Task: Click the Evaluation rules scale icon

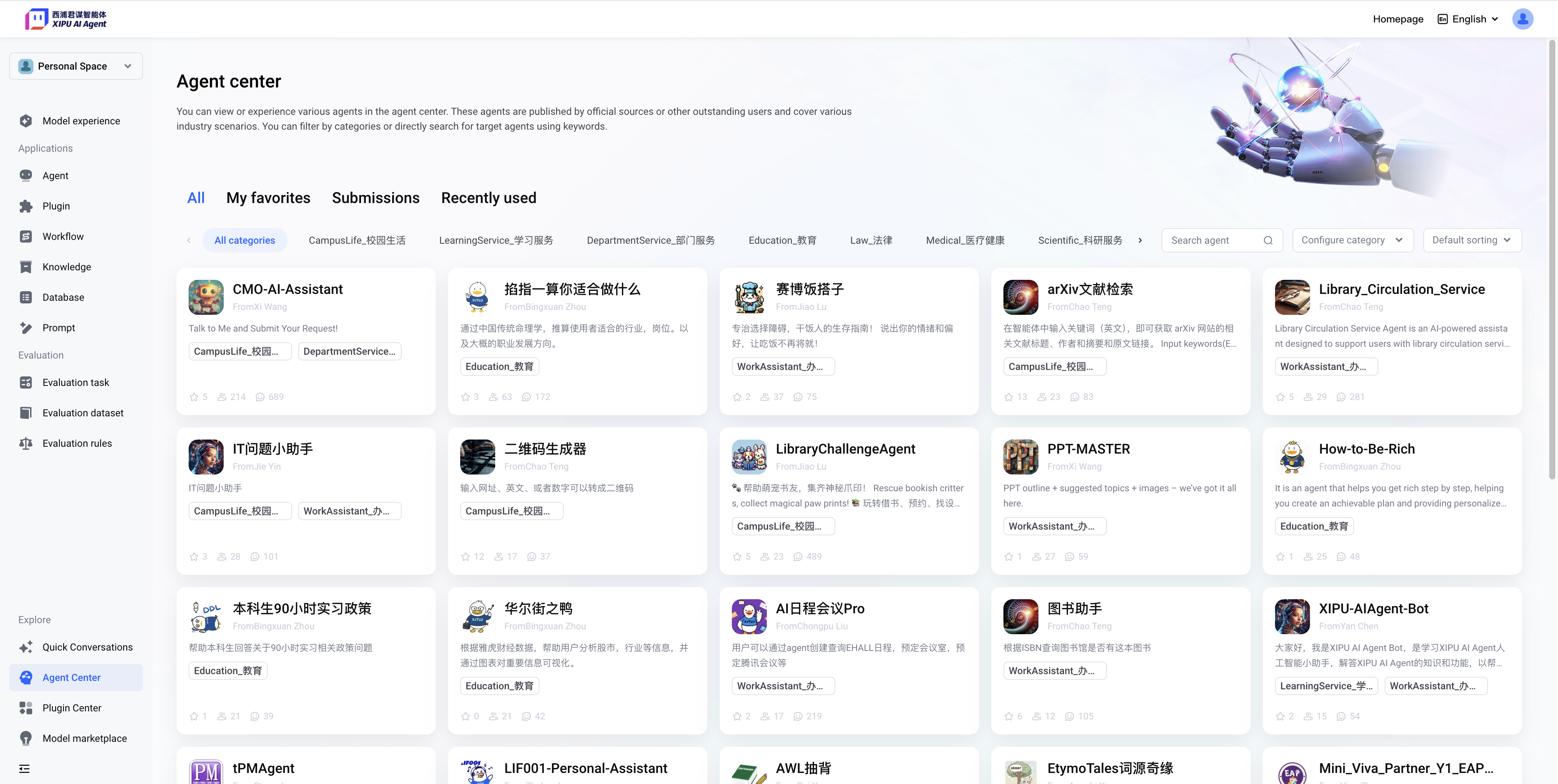Action: (25, 443)
